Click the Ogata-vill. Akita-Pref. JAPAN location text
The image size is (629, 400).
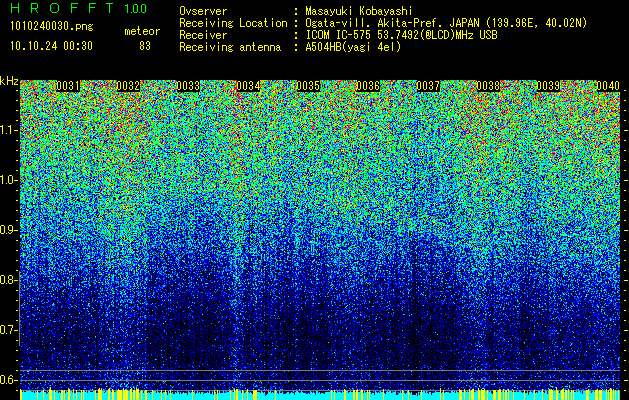(x=446, y=23)
